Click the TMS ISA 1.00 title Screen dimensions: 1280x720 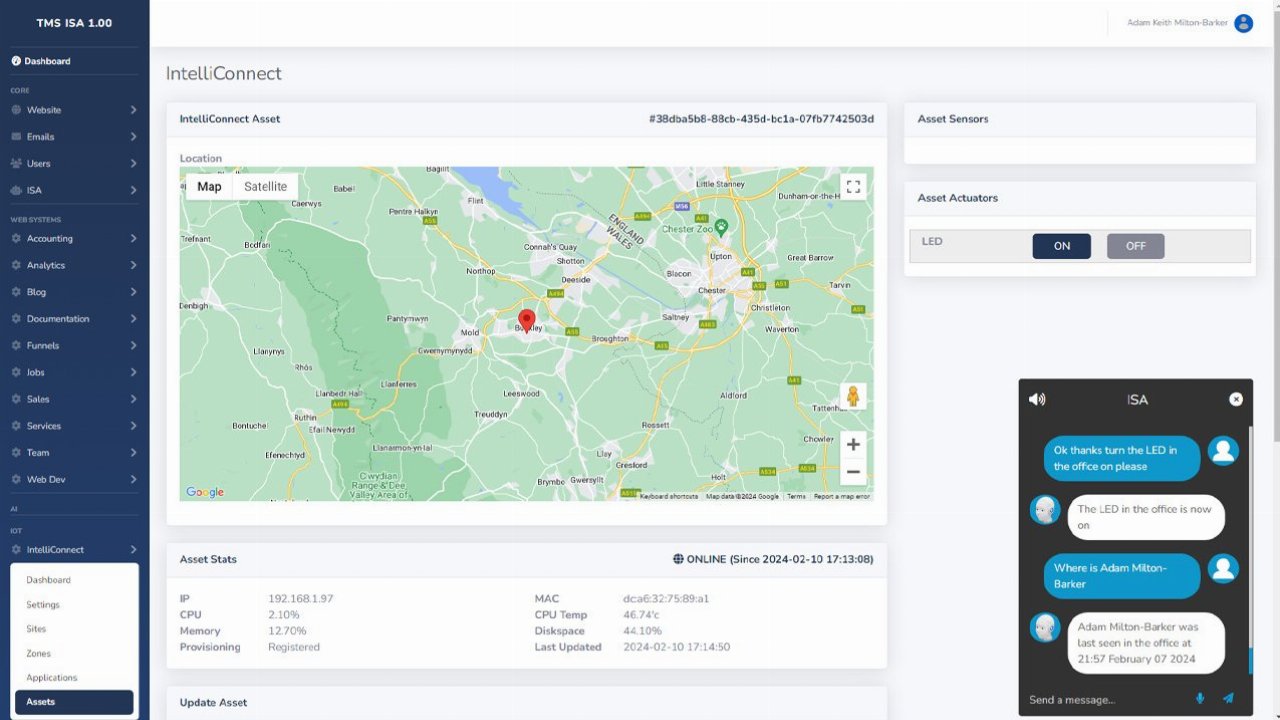pyautogui.click(x=74, y=23)
